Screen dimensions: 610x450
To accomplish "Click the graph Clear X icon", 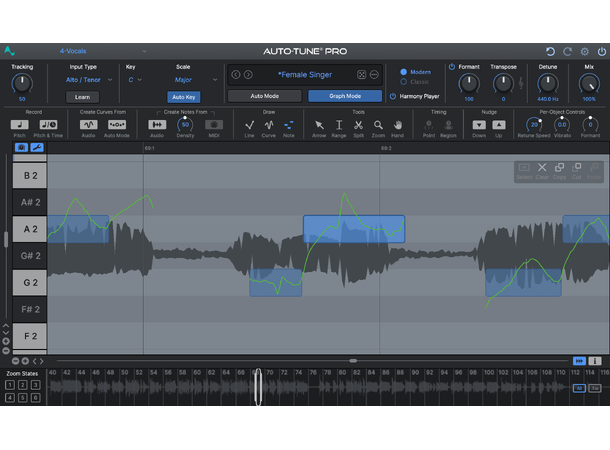I will click(x=542, y=167).
